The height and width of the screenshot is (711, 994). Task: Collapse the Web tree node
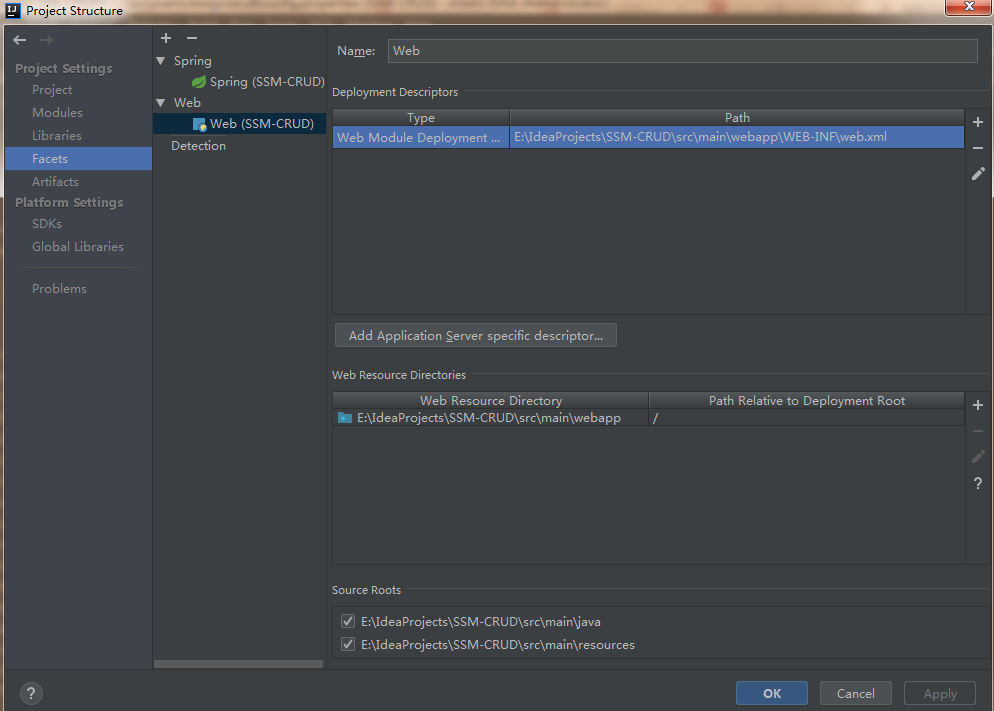click(x=161, y=103)
